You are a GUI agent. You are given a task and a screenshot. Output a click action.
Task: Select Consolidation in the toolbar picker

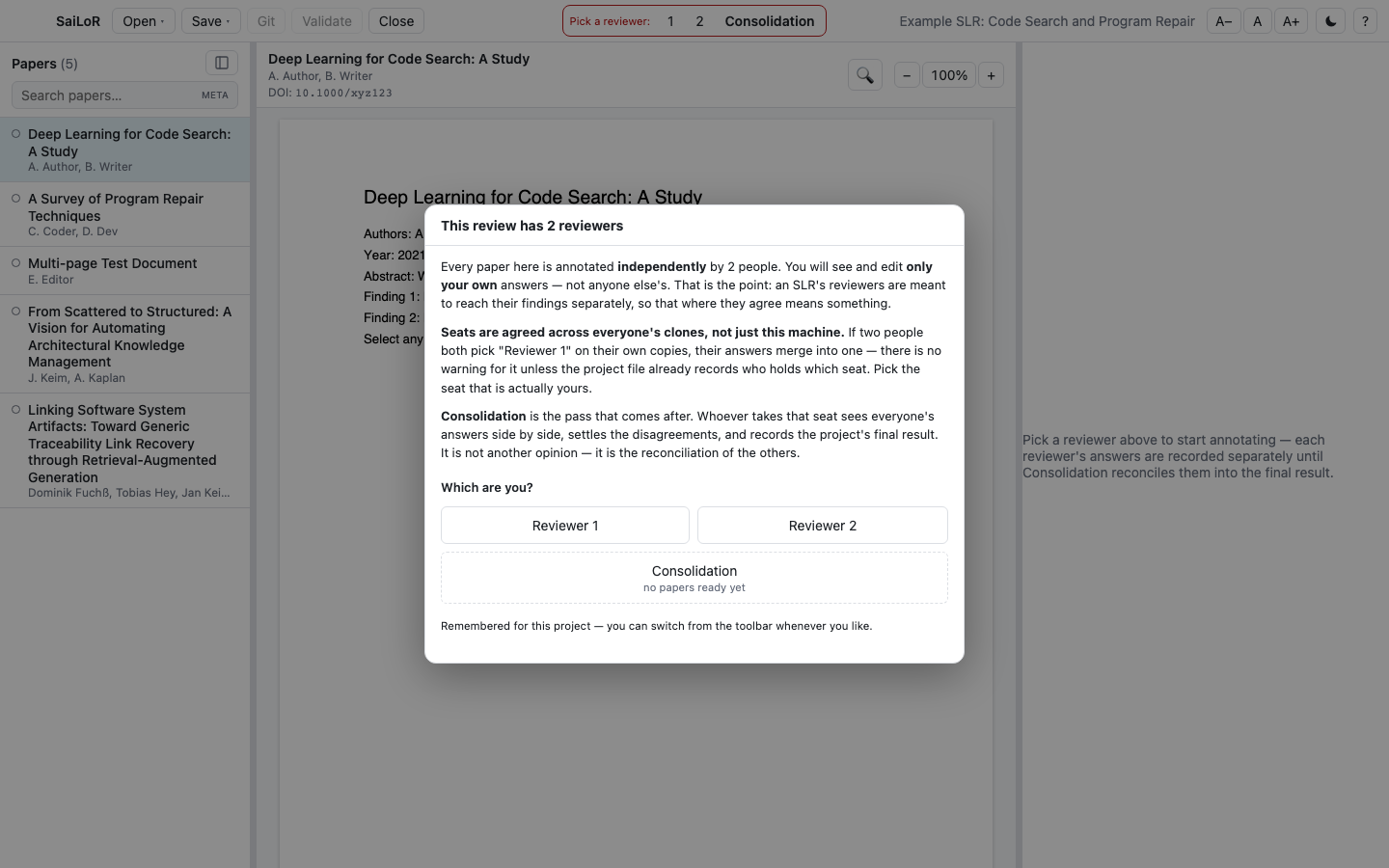(x=770, y=21)
